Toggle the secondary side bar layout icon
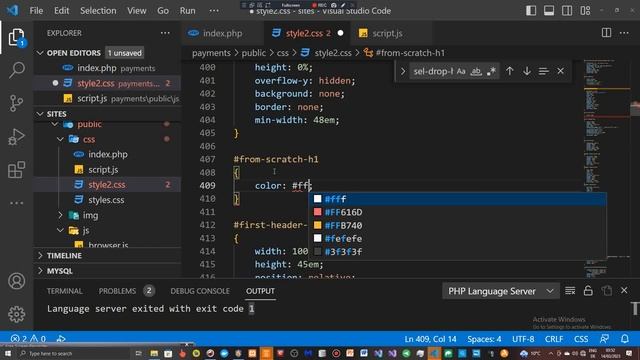 (567, 11)
